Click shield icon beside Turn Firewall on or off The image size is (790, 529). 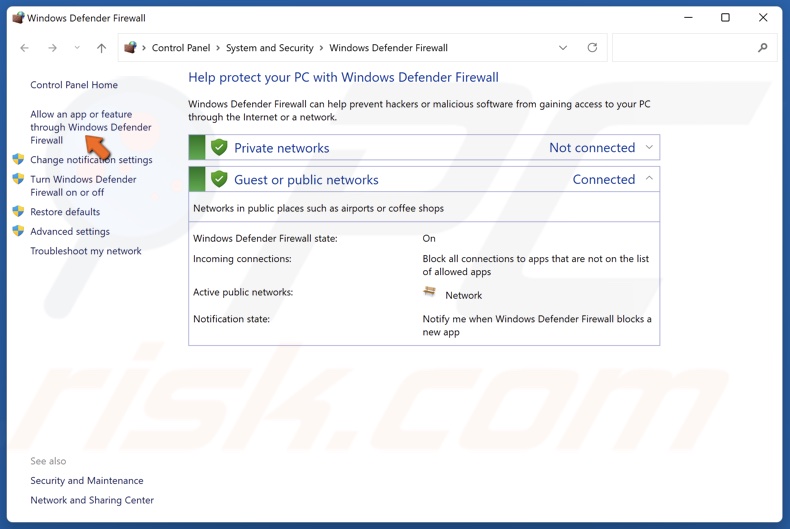point(19,179)
